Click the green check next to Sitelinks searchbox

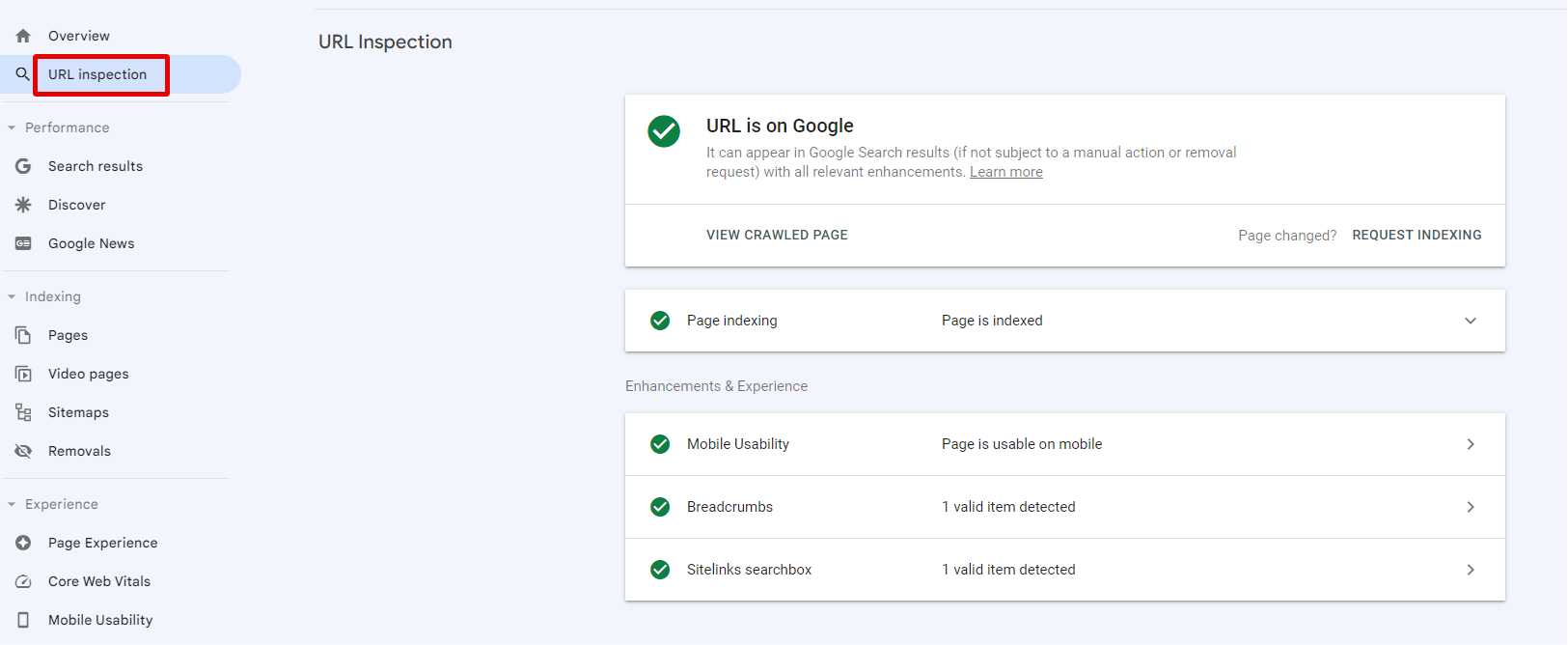pos(660,570)
